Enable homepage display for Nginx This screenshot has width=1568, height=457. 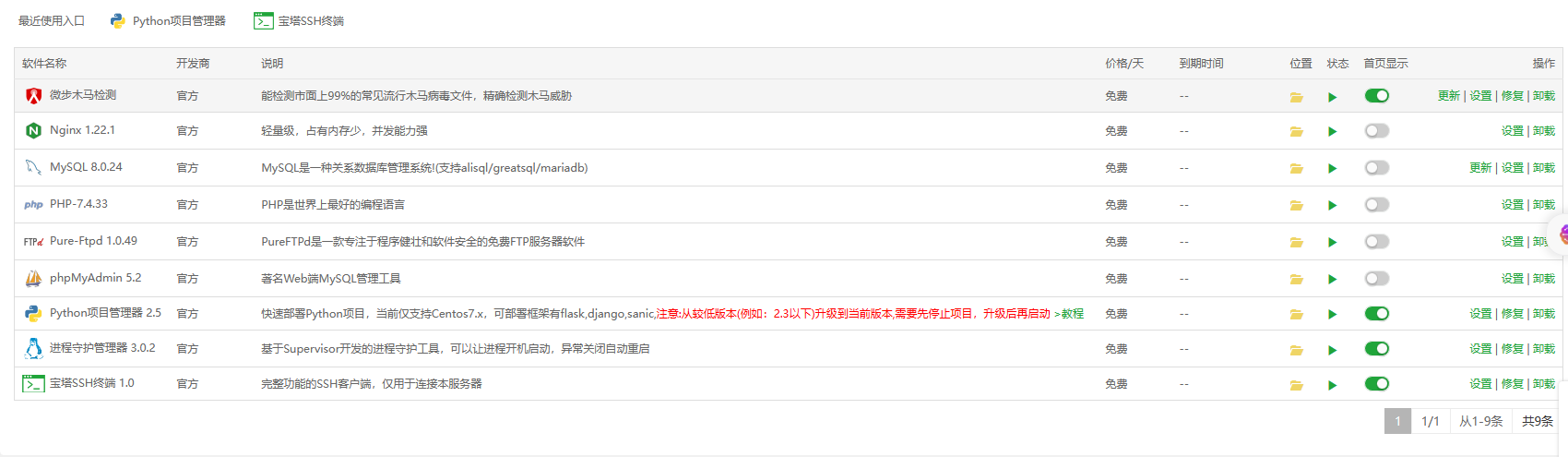[x=1377, y=130]
